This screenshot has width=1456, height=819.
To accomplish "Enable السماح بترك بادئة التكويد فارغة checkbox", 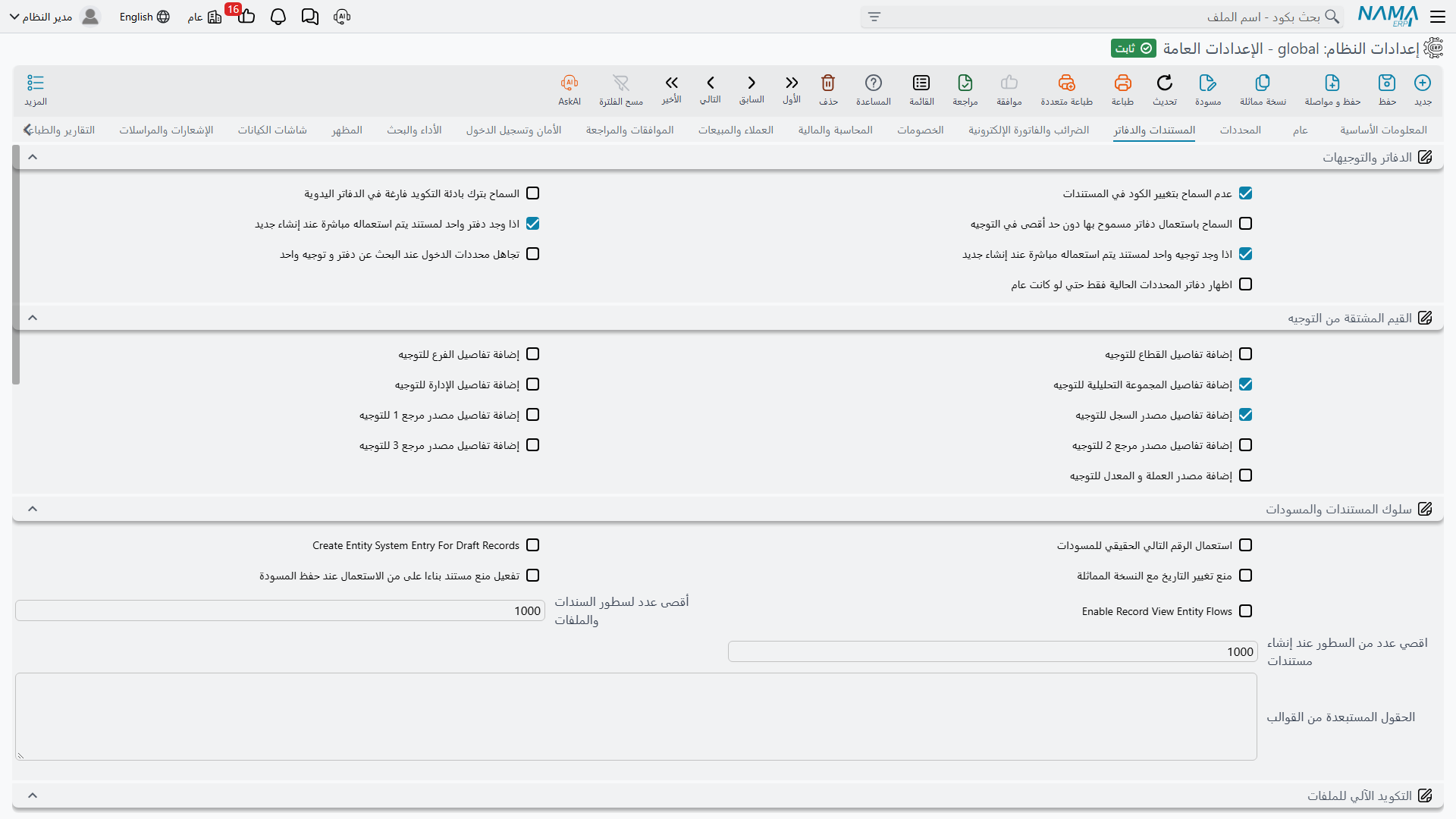I will pos(532,193).
